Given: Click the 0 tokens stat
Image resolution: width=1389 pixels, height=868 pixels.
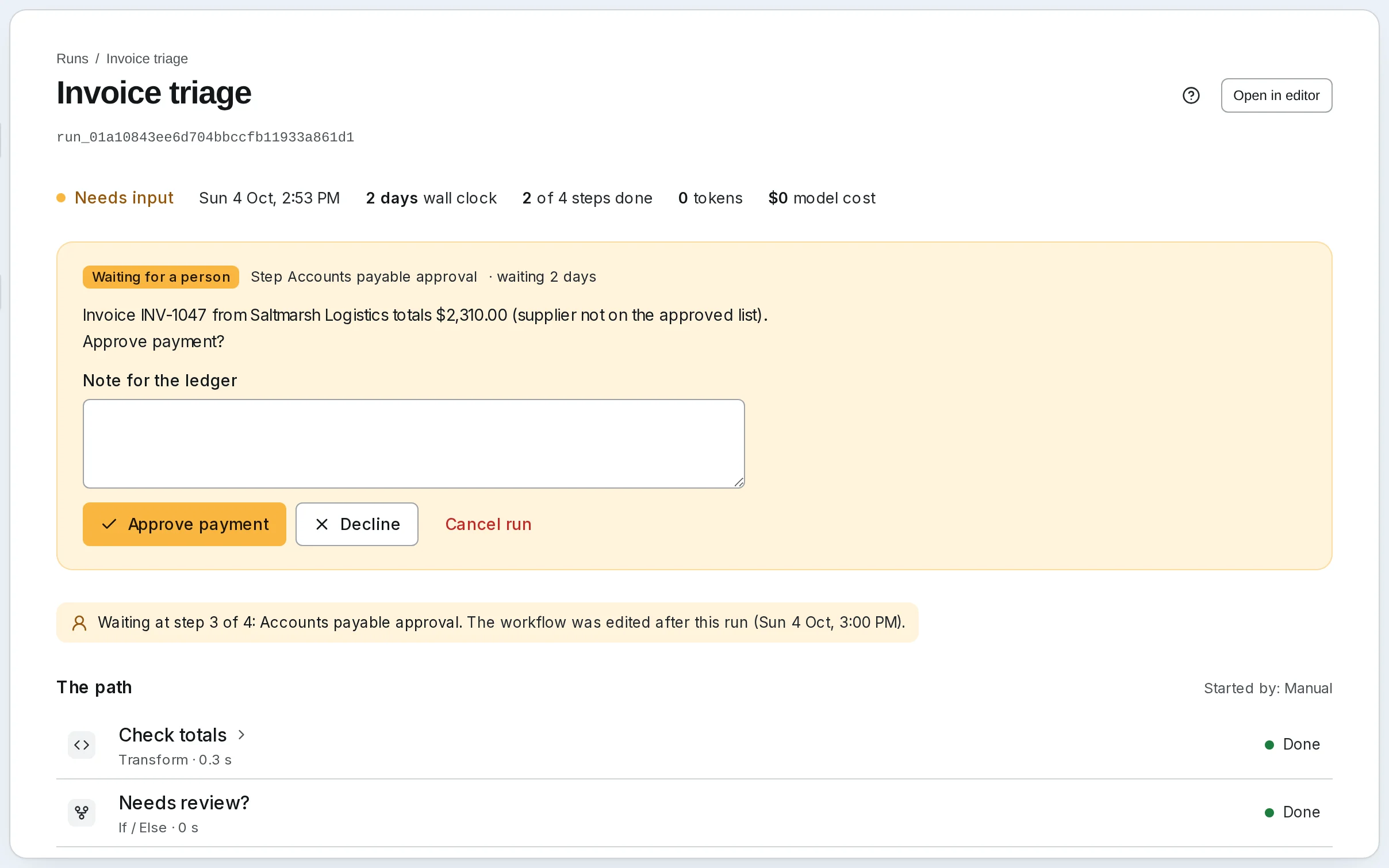Looking at the screenshot, I should pyautogui.click(x=710, y=198).
